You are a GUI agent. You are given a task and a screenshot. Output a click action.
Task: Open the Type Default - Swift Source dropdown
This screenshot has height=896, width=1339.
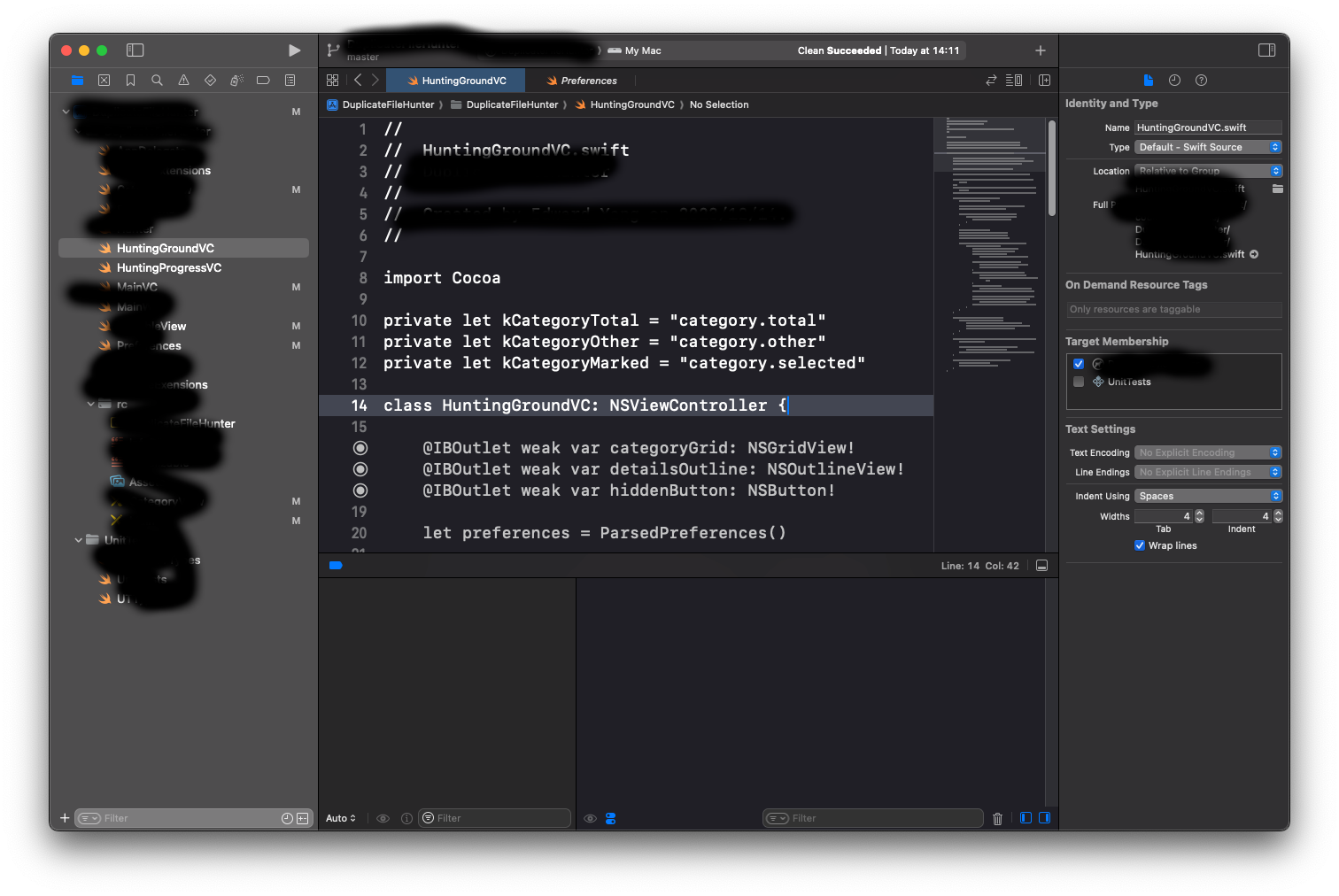[x=1208, y=147]
